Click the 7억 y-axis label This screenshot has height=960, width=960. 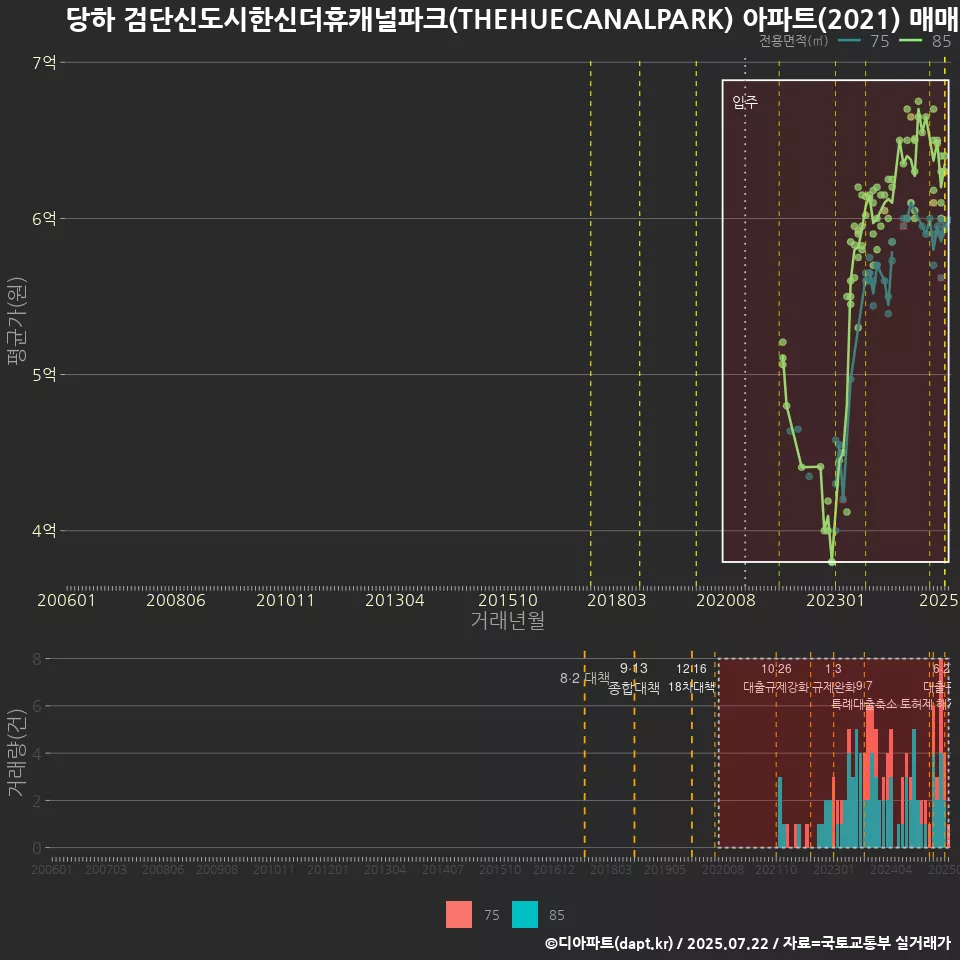coord(44,62)
